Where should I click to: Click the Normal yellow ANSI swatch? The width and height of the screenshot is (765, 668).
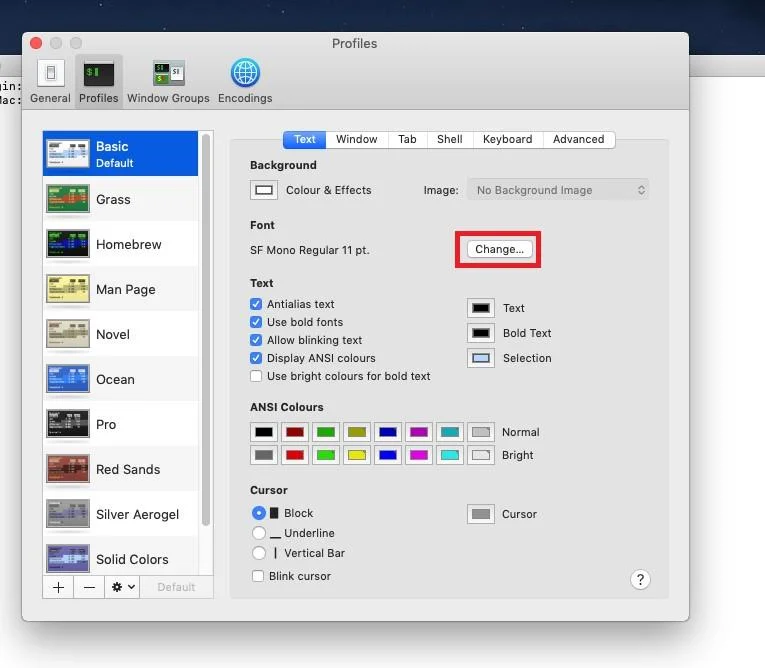(x=357, y=432)
